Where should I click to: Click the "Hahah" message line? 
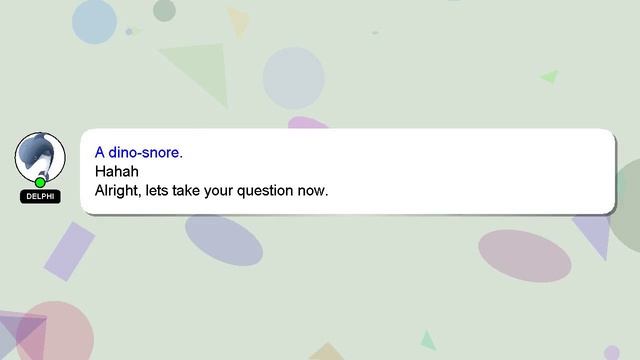pyautogui.click(x=117, y=171)
